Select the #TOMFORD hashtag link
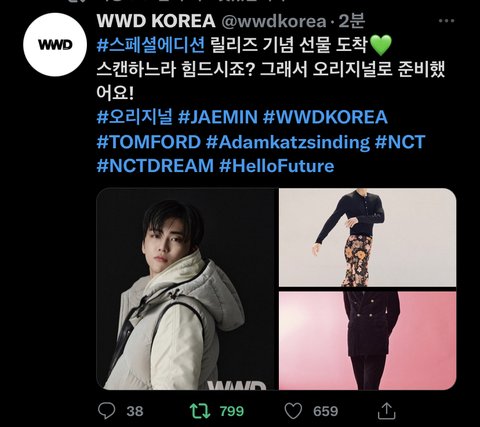Viewport: 480px width, 427px height. tap(149, 142)
